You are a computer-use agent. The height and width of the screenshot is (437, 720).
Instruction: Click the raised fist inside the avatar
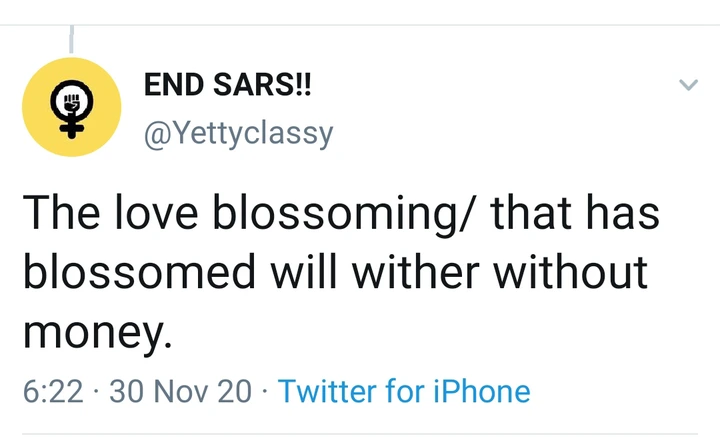coord(71,101)
